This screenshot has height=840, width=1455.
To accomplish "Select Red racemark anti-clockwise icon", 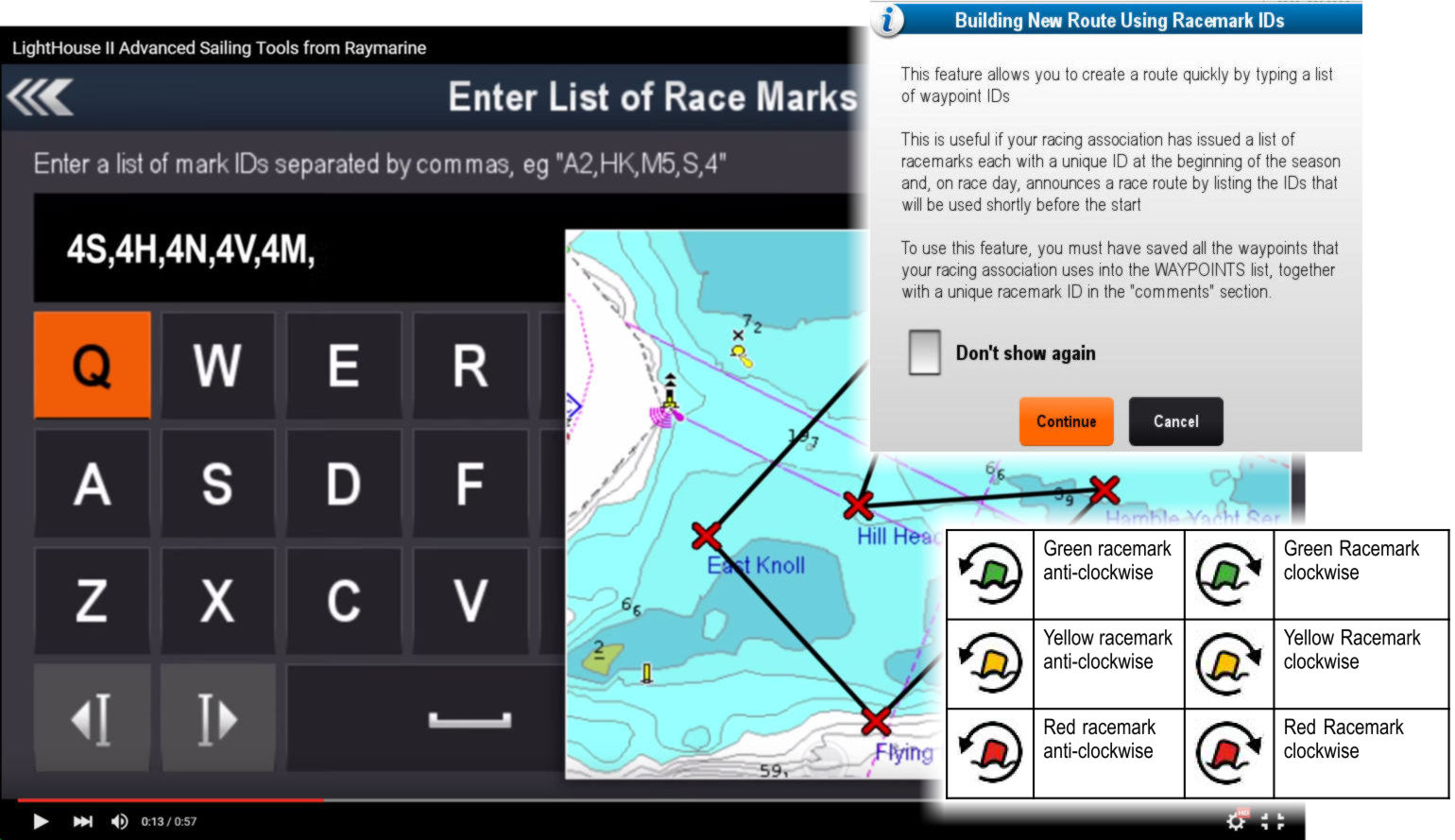I will pyautogui.click(x=990, y=753).
